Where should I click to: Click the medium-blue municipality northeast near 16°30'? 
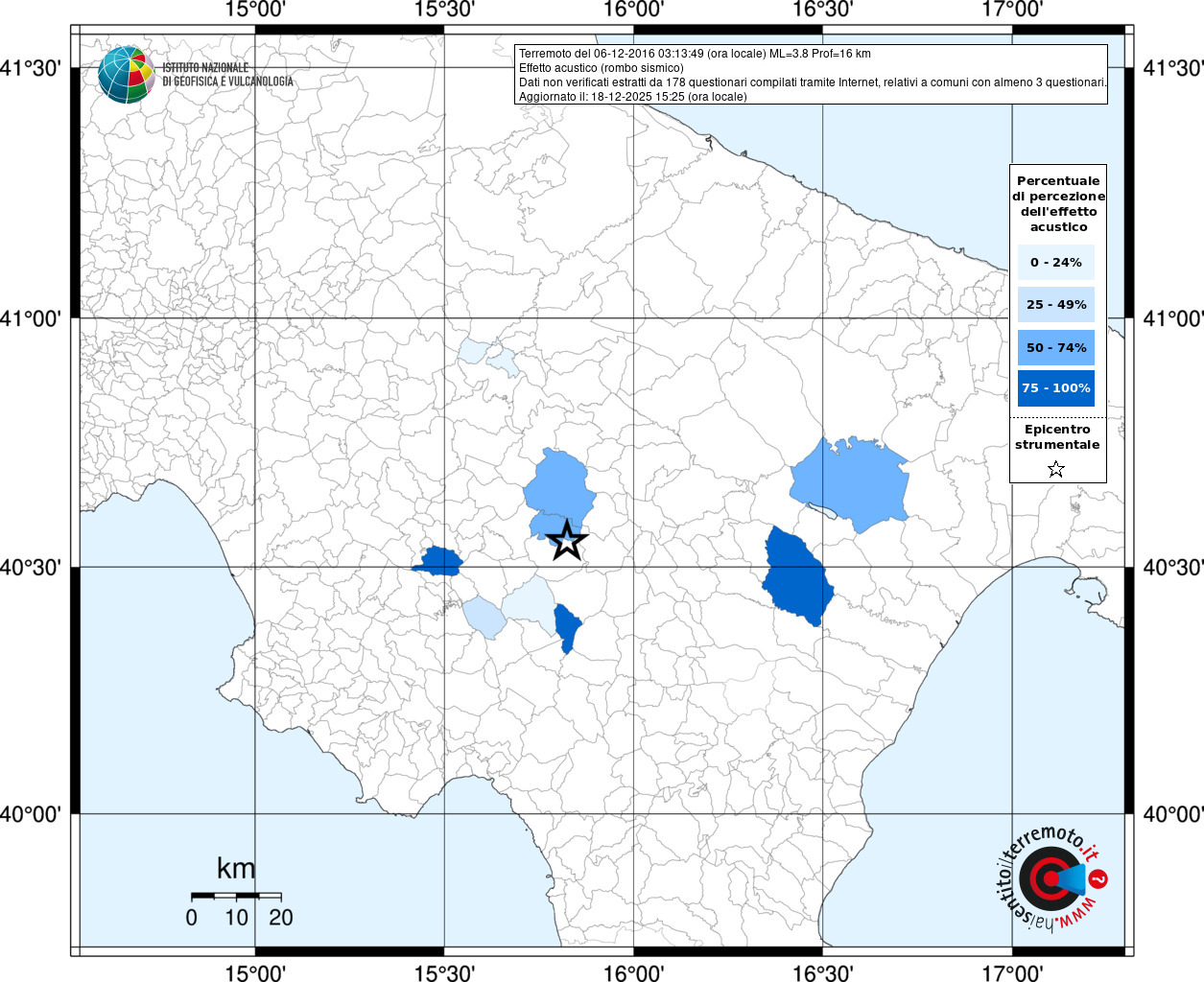click(850, 483)
